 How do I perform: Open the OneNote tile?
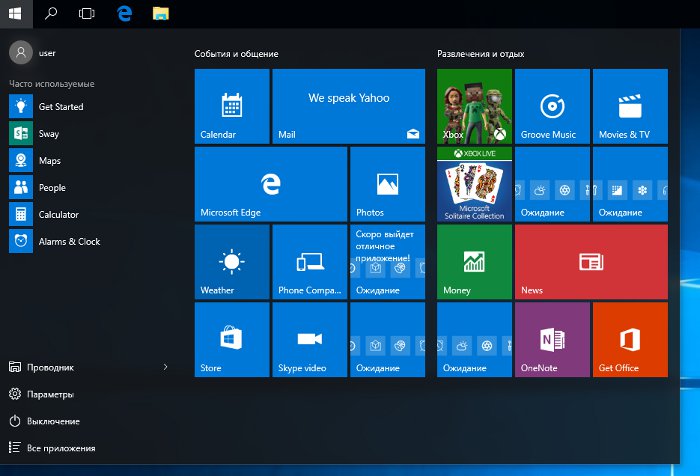[552, 339]
